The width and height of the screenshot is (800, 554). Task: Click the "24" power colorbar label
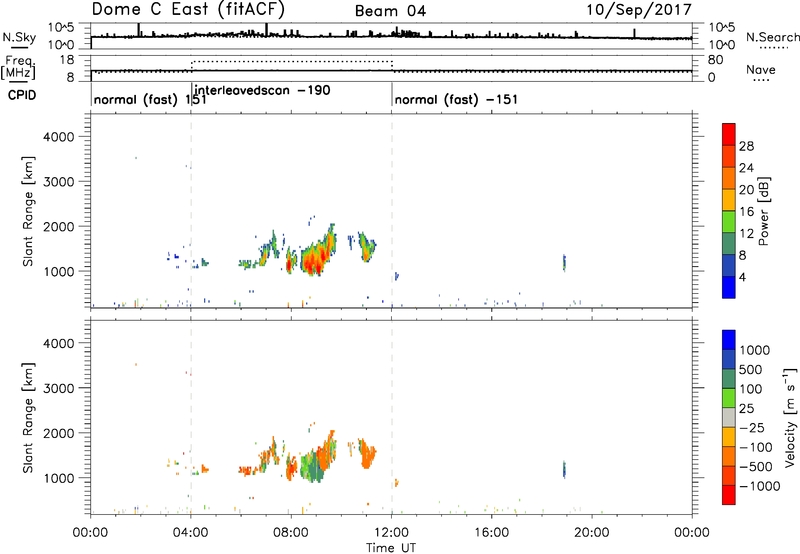(746, 168)
